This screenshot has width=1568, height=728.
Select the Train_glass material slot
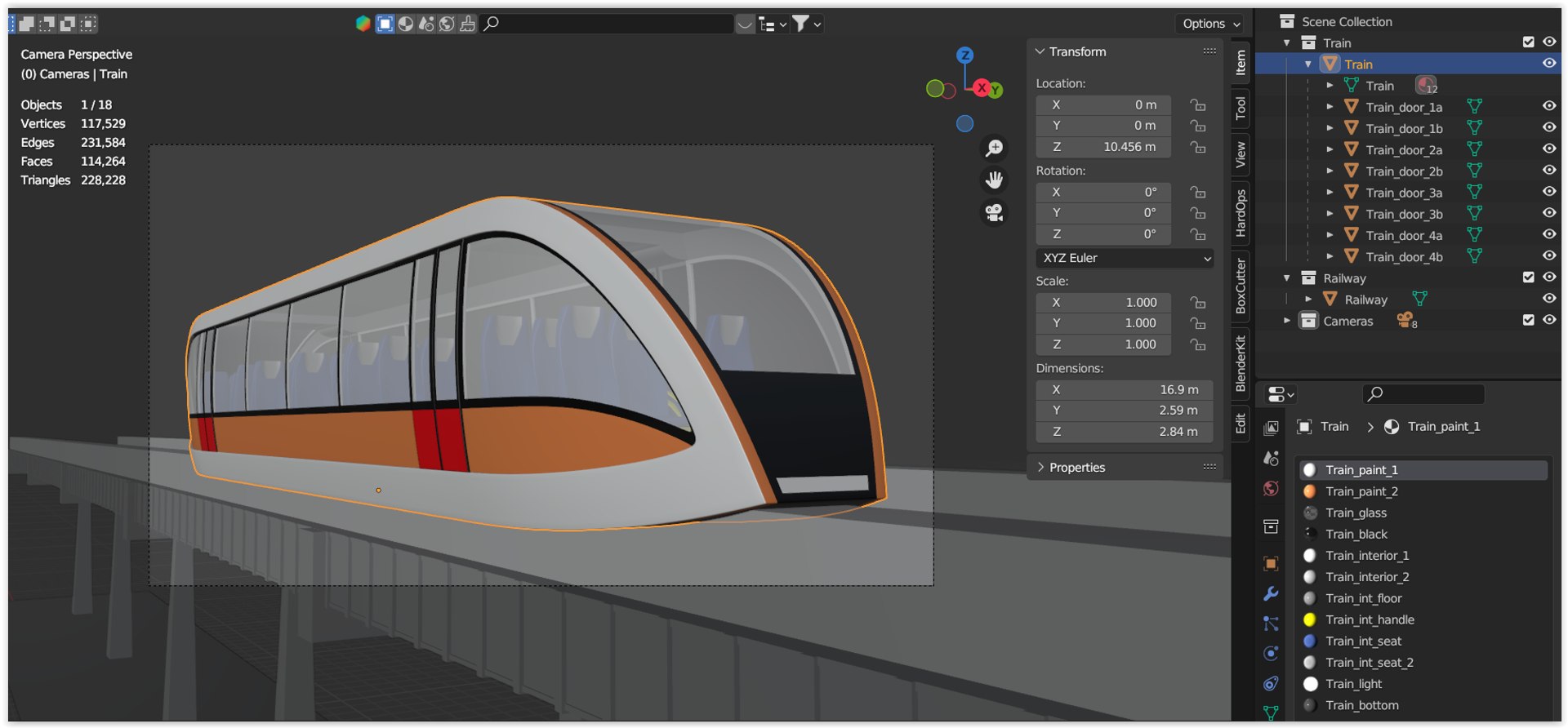point(1423,513)
